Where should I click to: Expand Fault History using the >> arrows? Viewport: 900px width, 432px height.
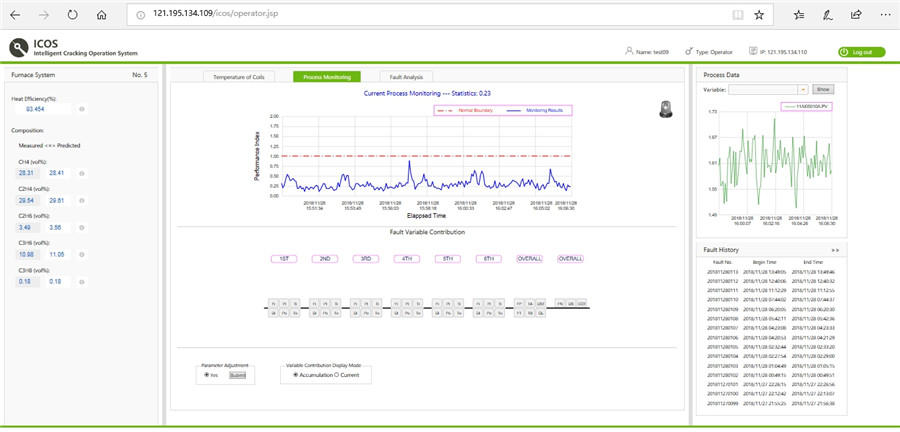pos(835,248)
